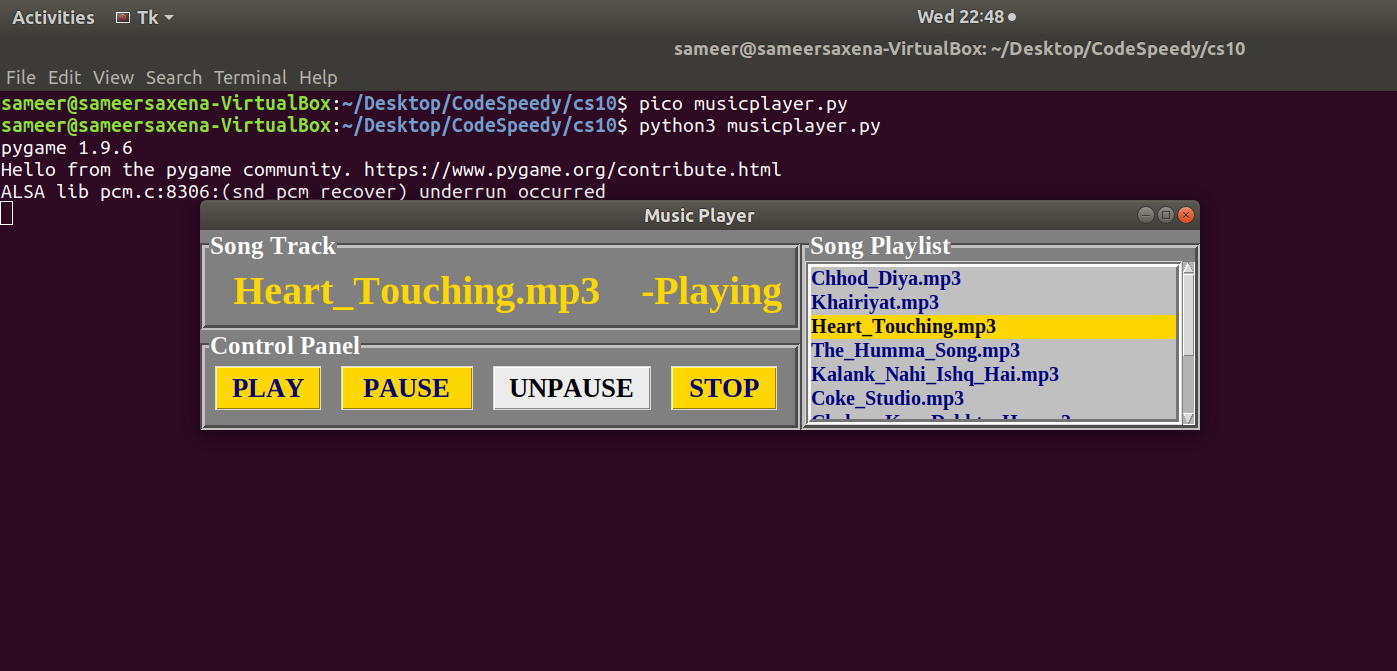
Task: Stop playback with the STOP button
Action: pos(724,388)
